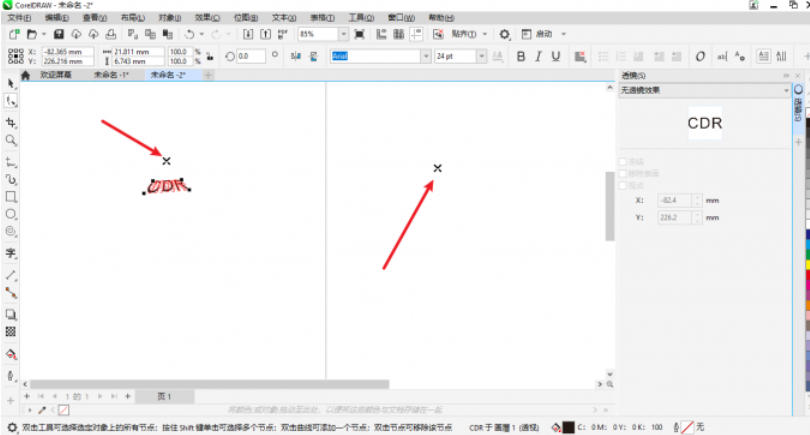Open the 编辑 Edit menu
Screen dimensions: 810x435
tap(57, 18)
